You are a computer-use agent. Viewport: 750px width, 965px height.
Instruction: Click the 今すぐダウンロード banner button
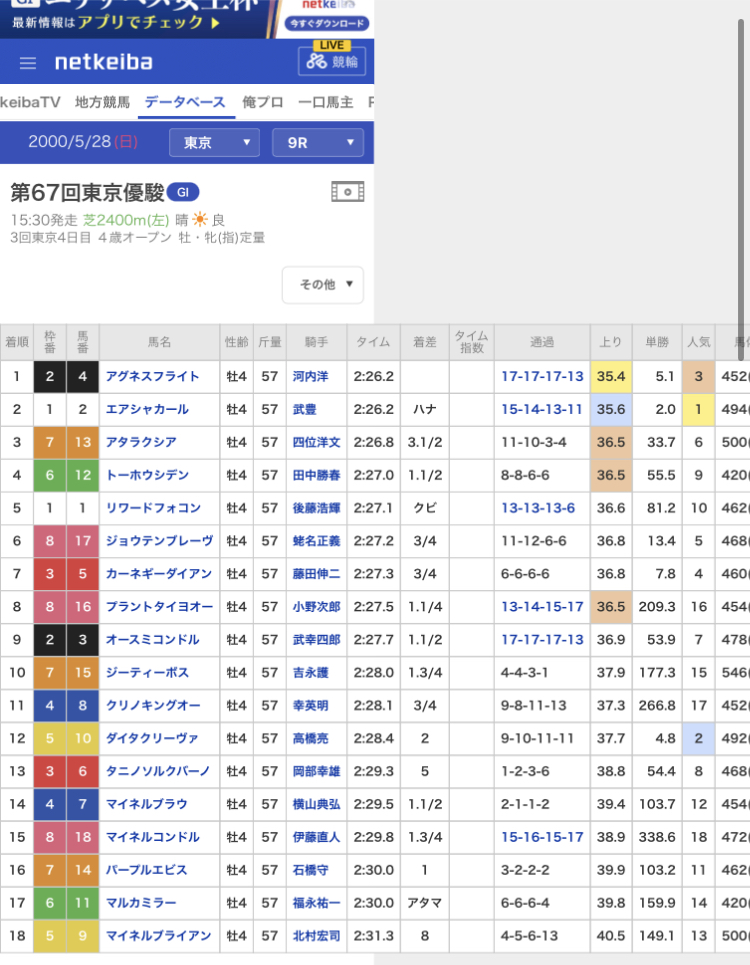tap(326, 22)
